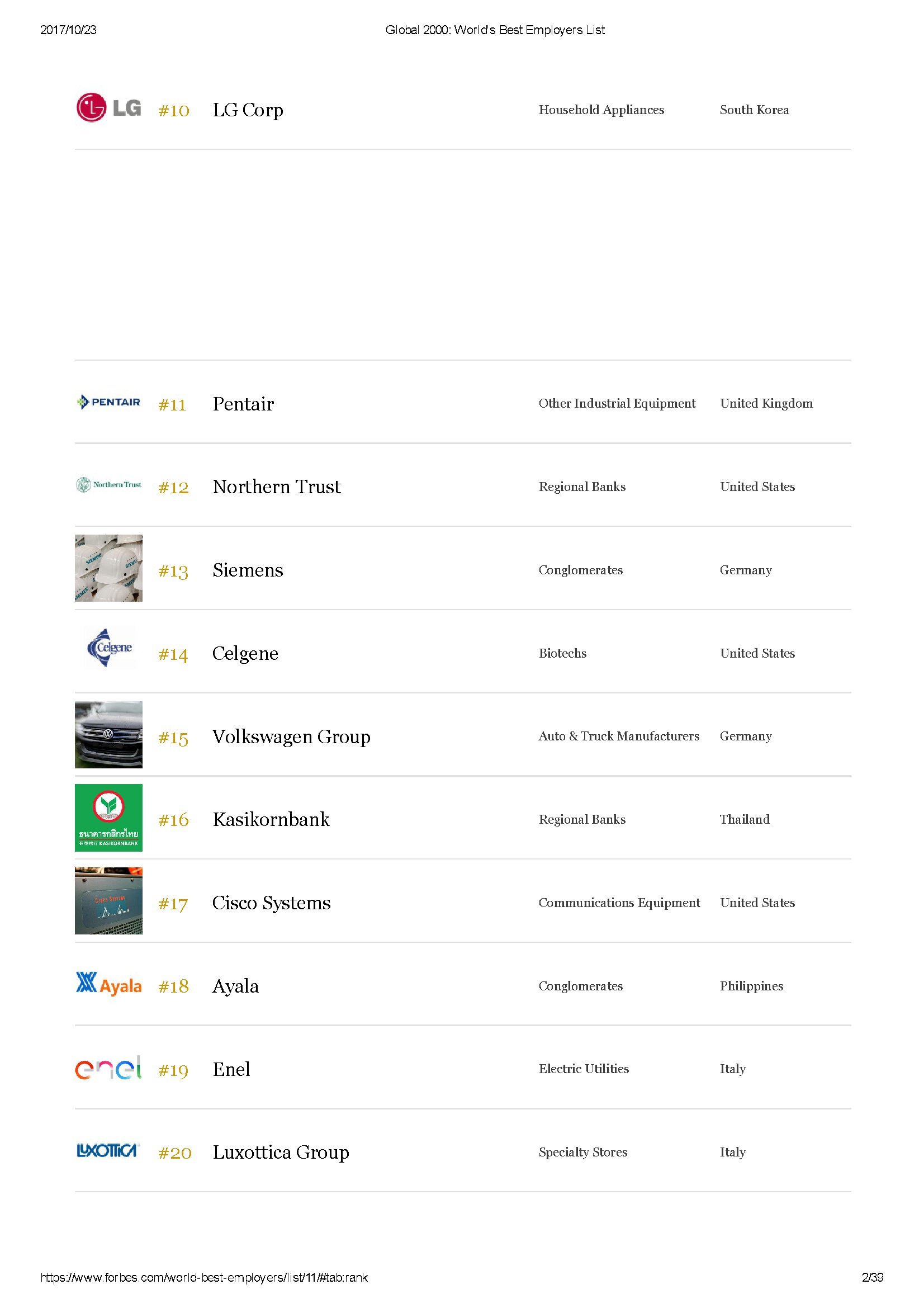This screenshot has height=1308, width=924.
Task: Click the Household Appliances industry label
Action: click(601, 110)
